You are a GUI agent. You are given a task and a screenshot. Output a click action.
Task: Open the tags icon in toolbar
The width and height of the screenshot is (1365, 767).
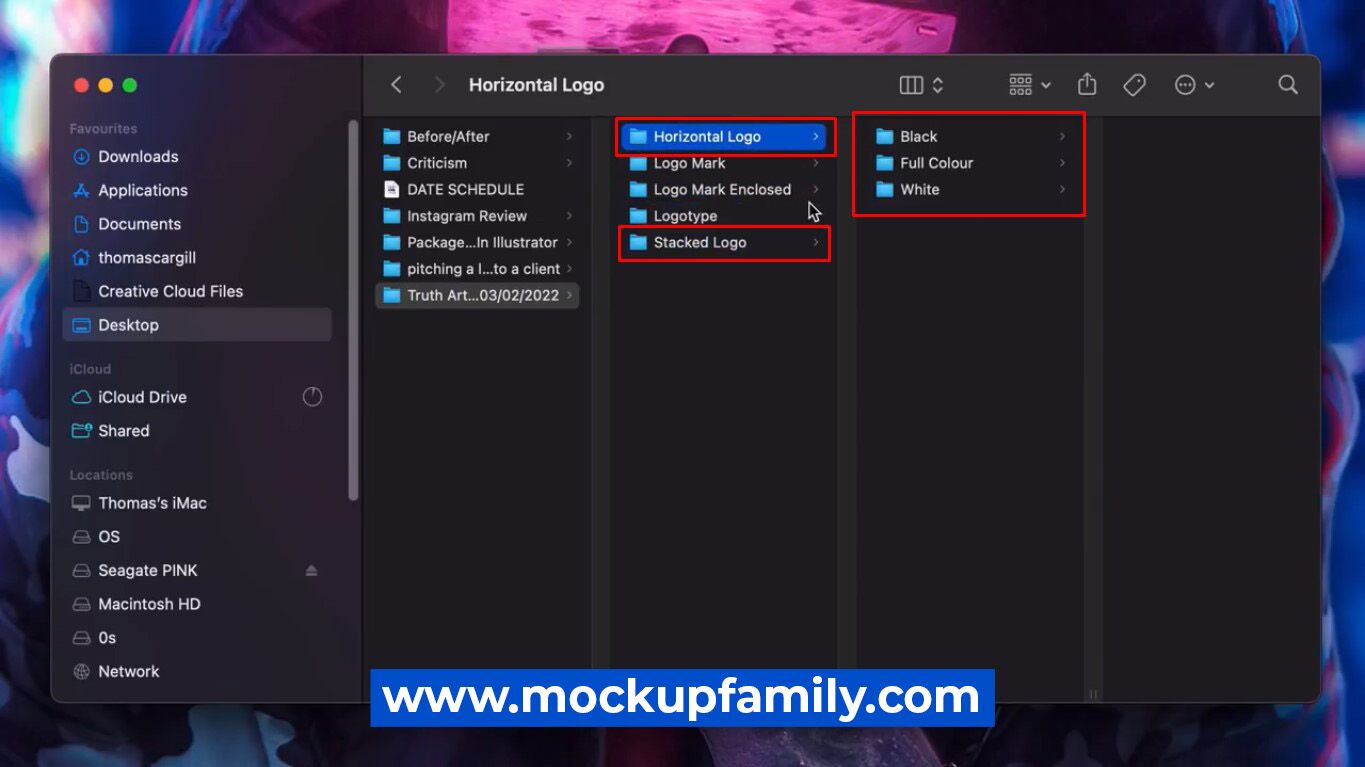coord(1134,85)
